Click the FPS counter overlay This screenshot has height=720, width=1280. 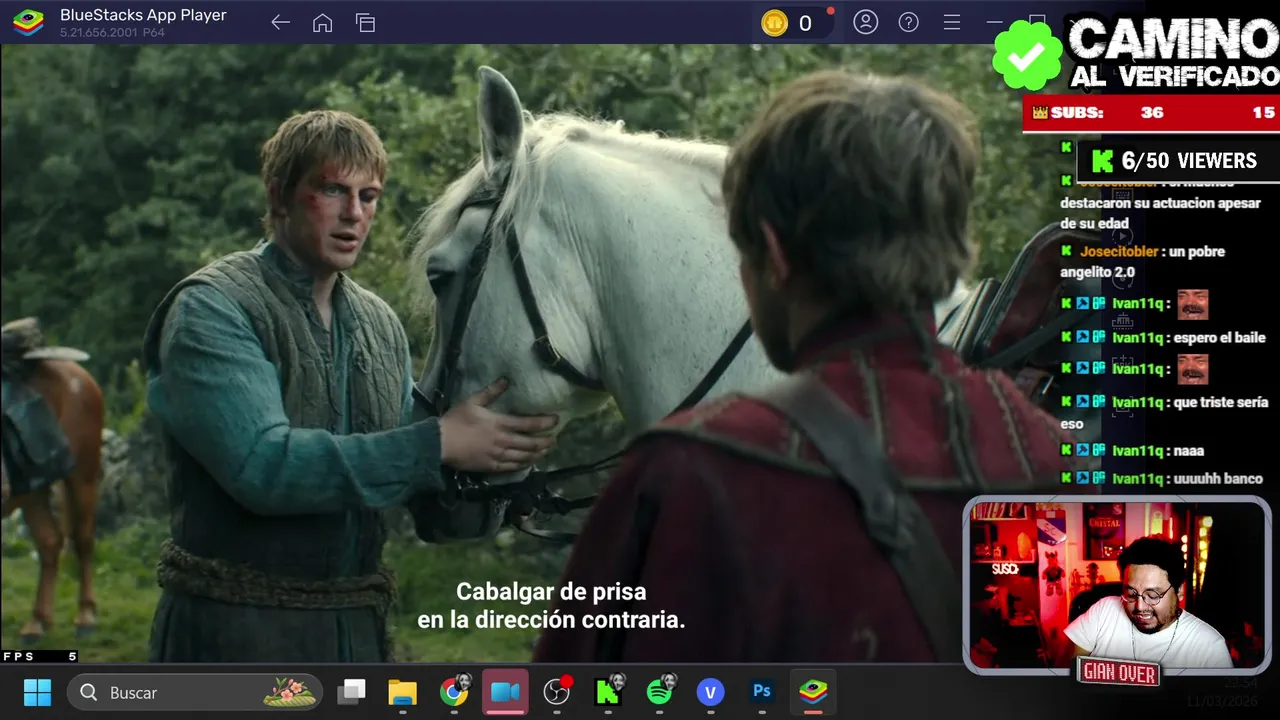pos(40,656)
